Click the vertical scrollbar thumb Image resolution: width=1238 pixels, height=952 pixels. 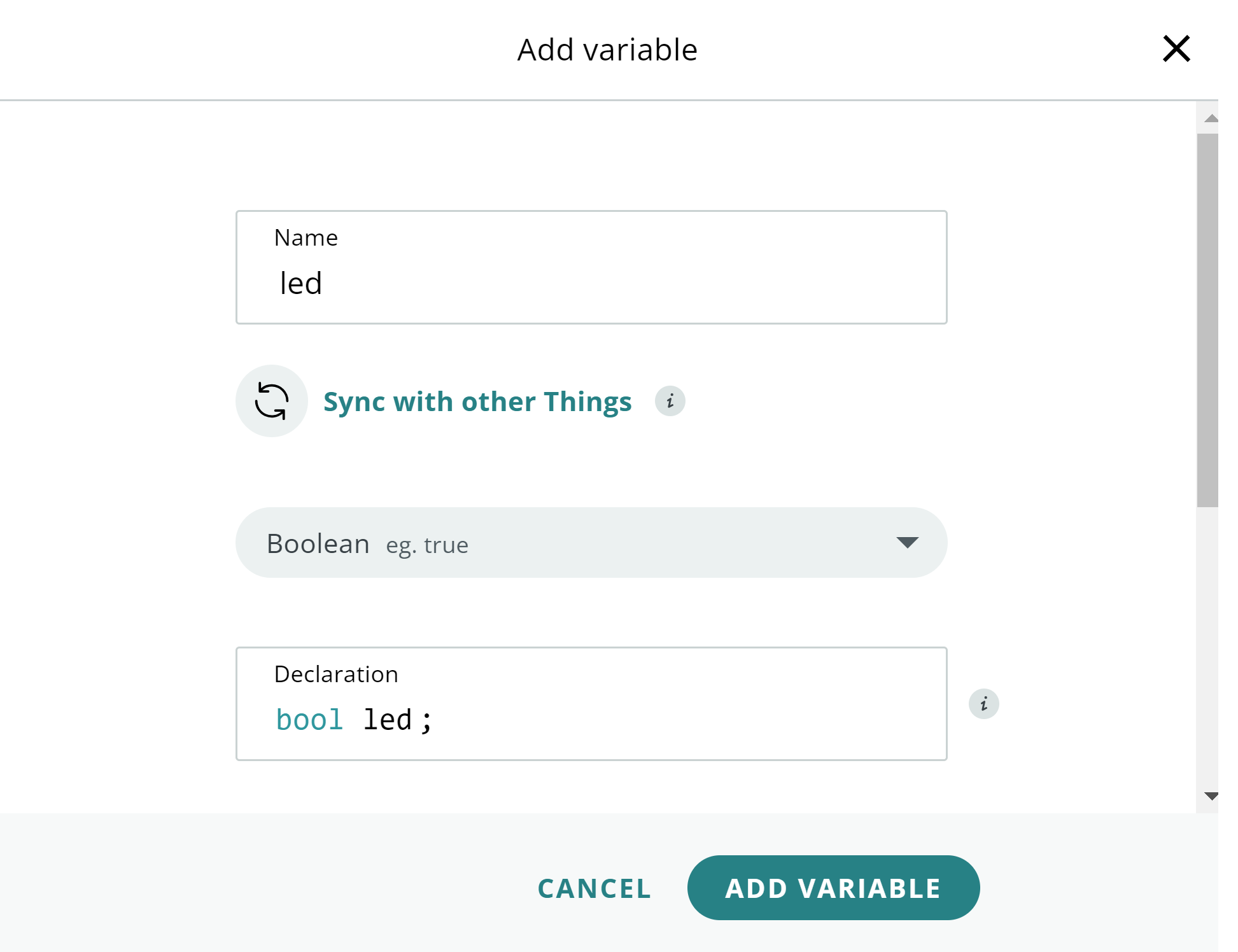[1207, 320]
